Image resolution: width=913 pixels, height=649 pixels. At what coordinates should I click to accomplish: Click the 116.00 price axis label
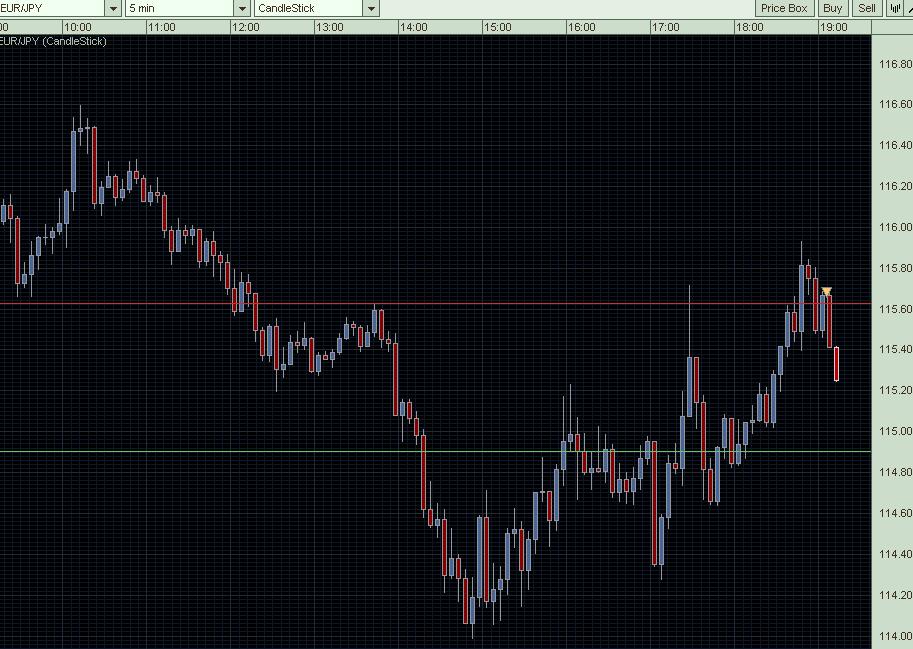[x=895, y=227]
